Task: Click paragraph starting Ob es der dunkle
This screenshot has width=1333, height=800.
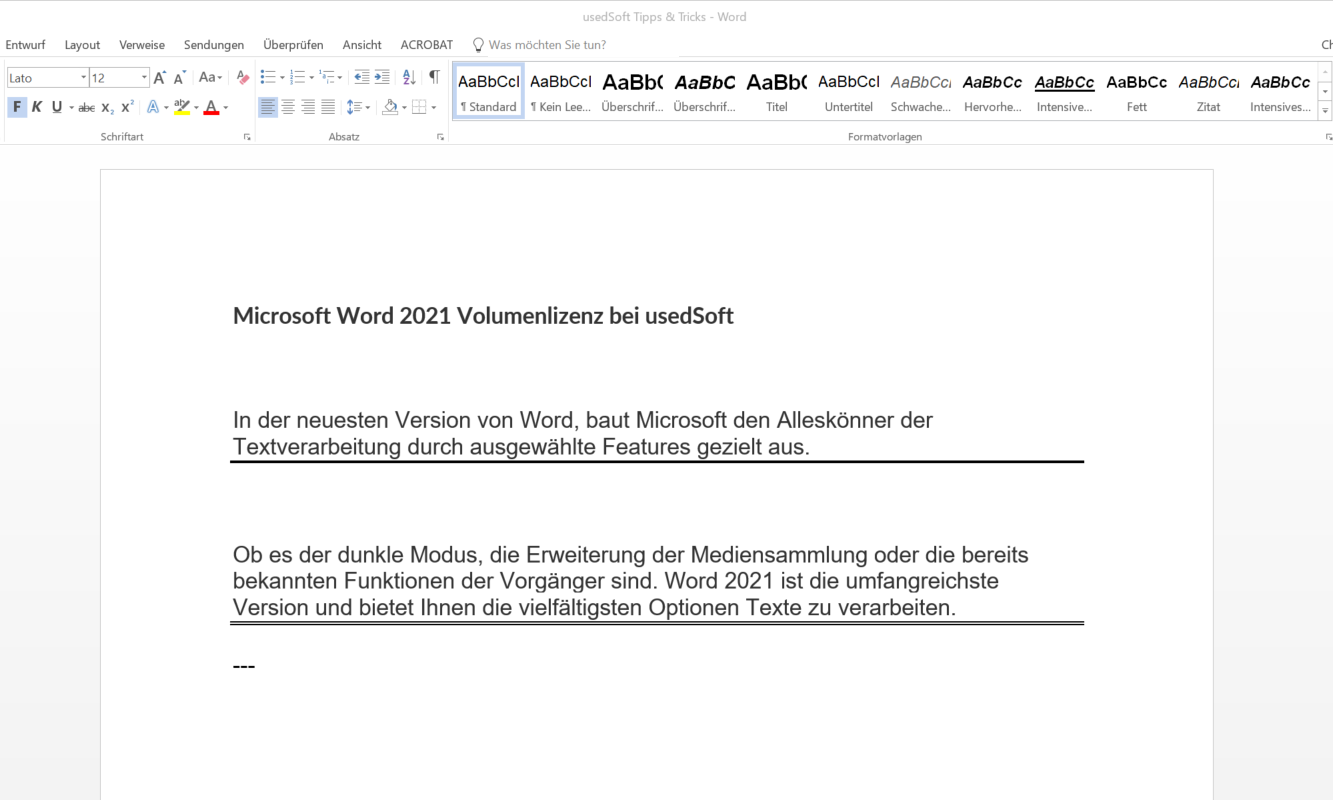Action: pyautogui.click(x=631, y=581)
